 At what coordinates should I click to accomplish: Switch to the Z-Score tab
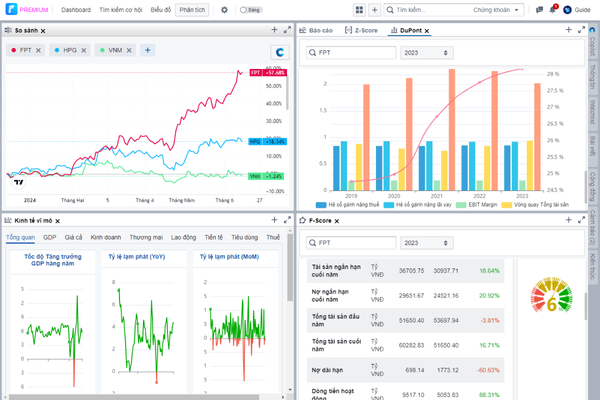[361, 30]
